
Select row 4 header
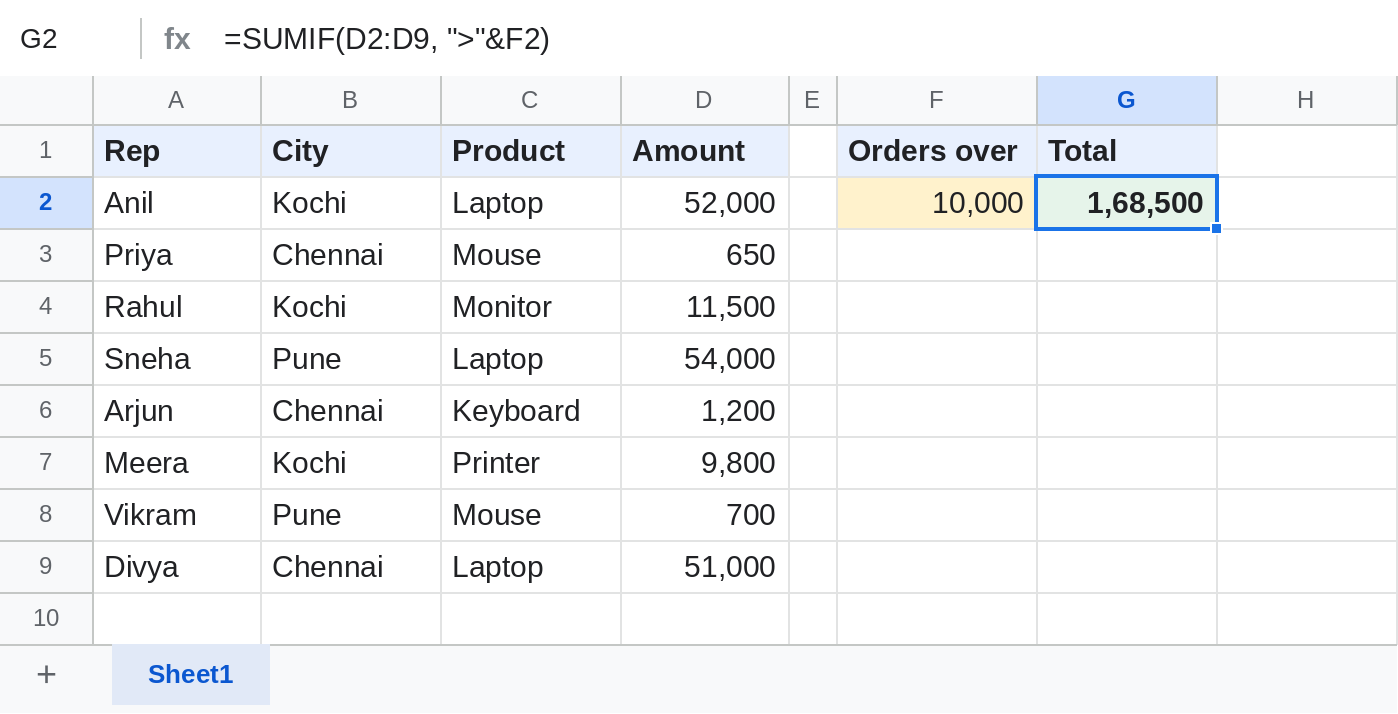[x=46, y=307]
